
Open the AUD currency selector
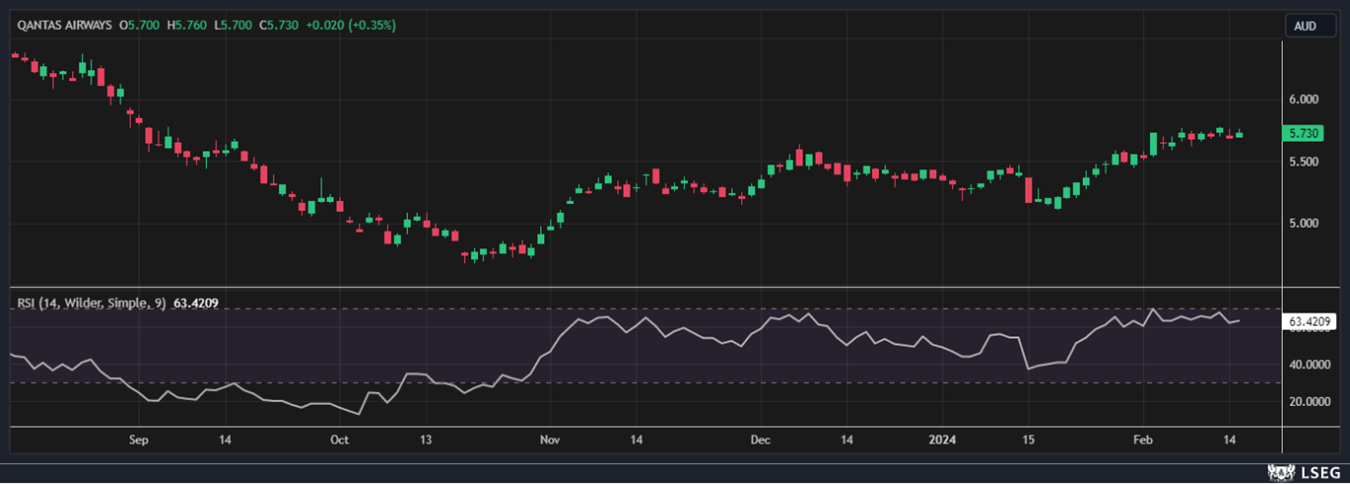coord(1310,26)
